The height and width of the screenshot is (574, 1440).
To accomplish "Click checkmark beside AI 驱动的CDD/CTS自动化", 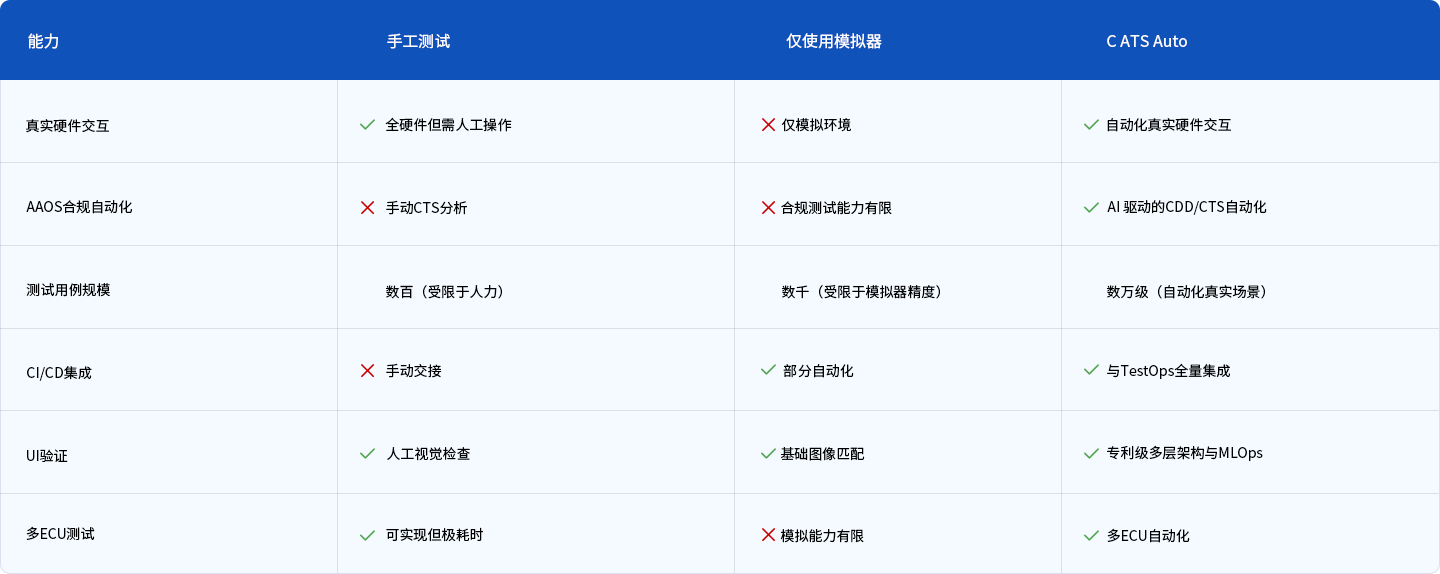I will (1091, 207).
